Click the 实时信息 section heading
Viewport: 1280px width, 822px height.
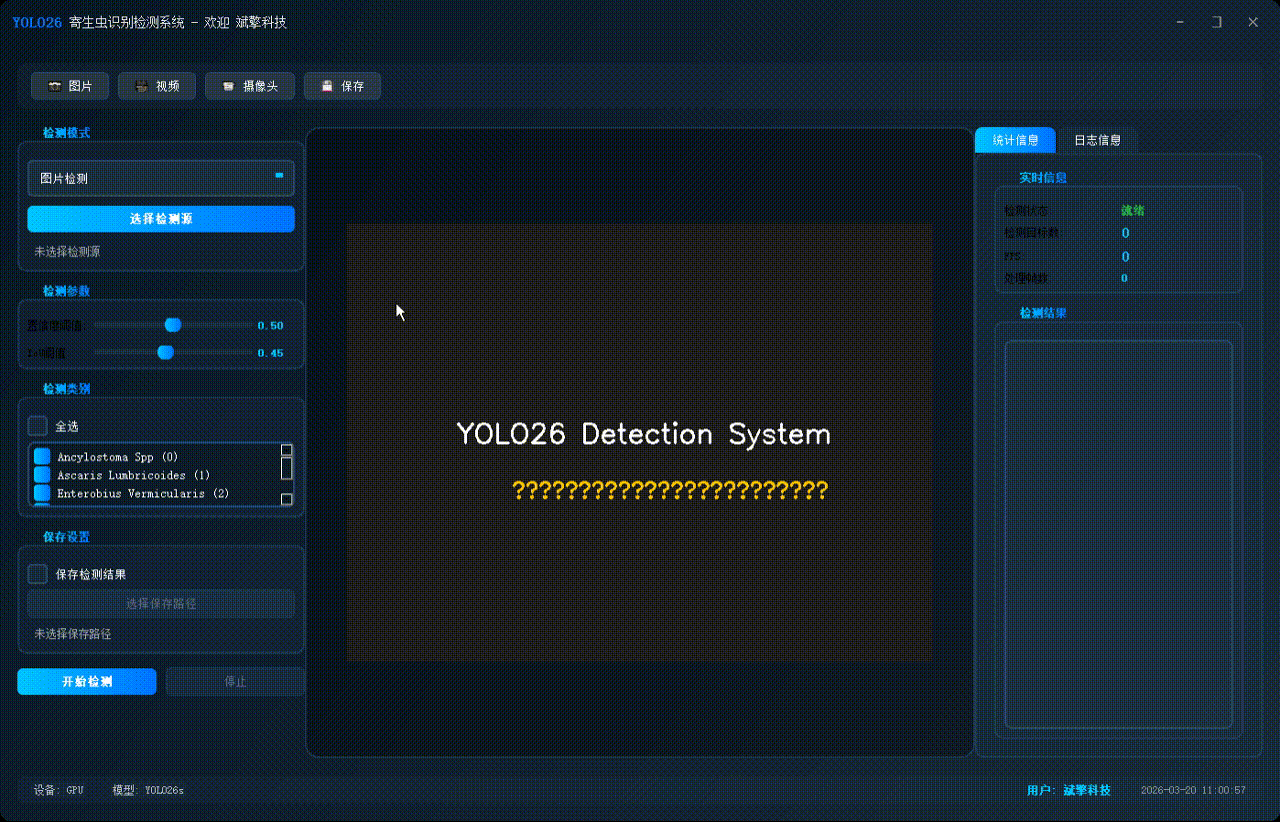point(1042,177)
